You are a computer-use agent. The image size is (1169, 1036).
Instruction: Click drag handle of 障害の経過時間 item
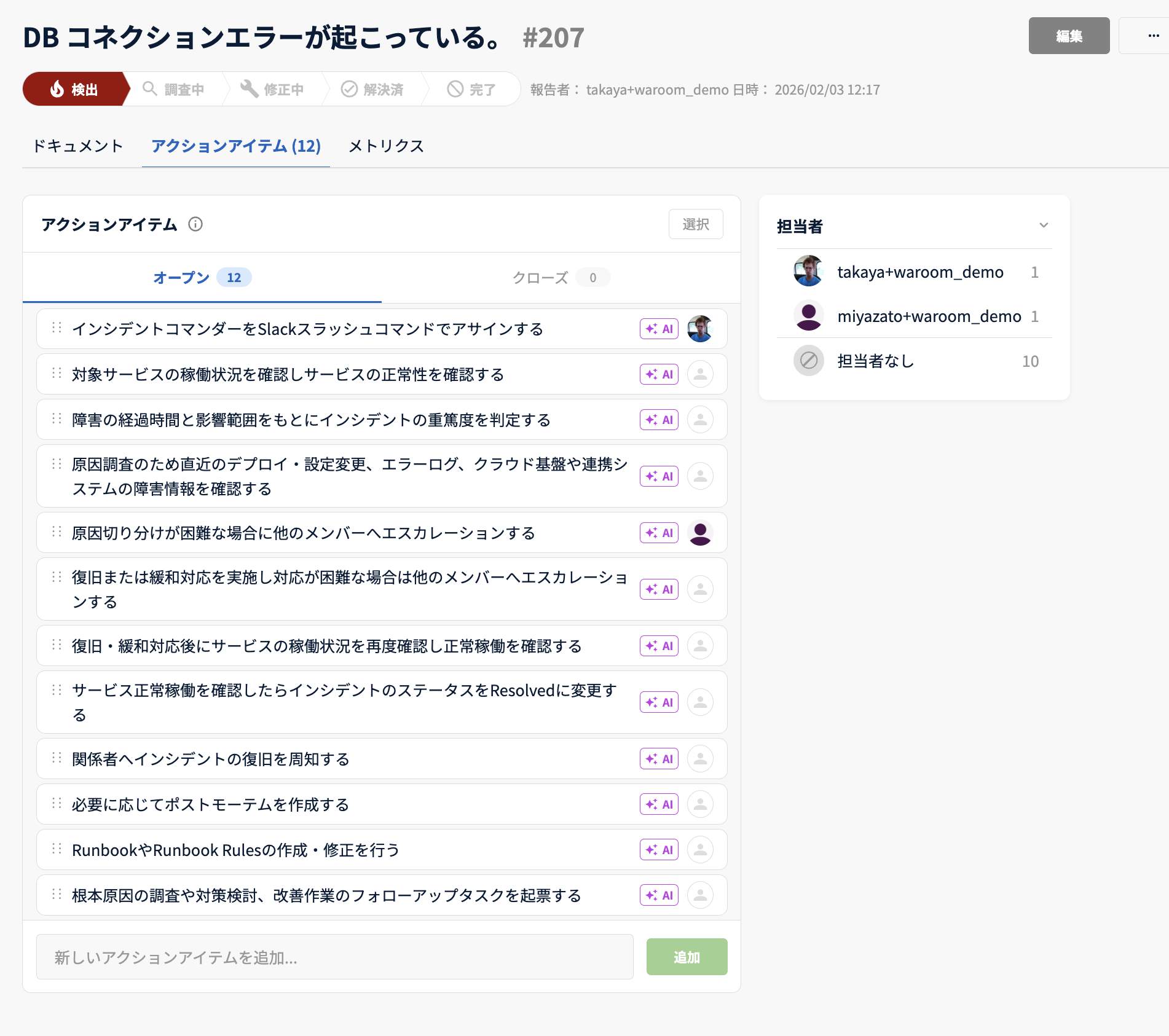coord(57,419)
